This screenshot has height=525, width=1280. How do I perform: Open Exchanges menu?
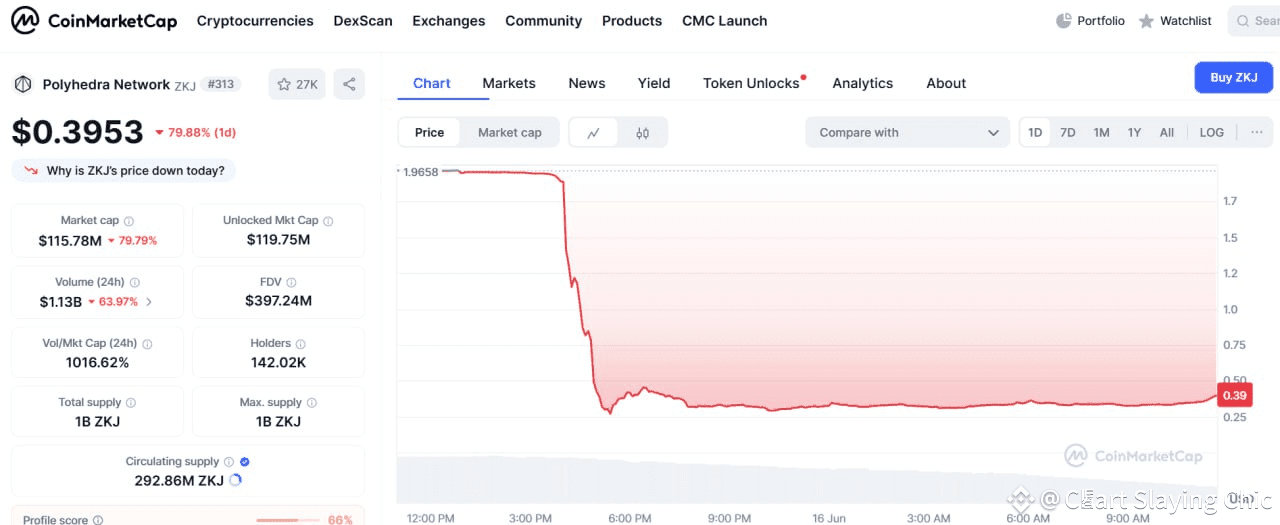(449, 21)
